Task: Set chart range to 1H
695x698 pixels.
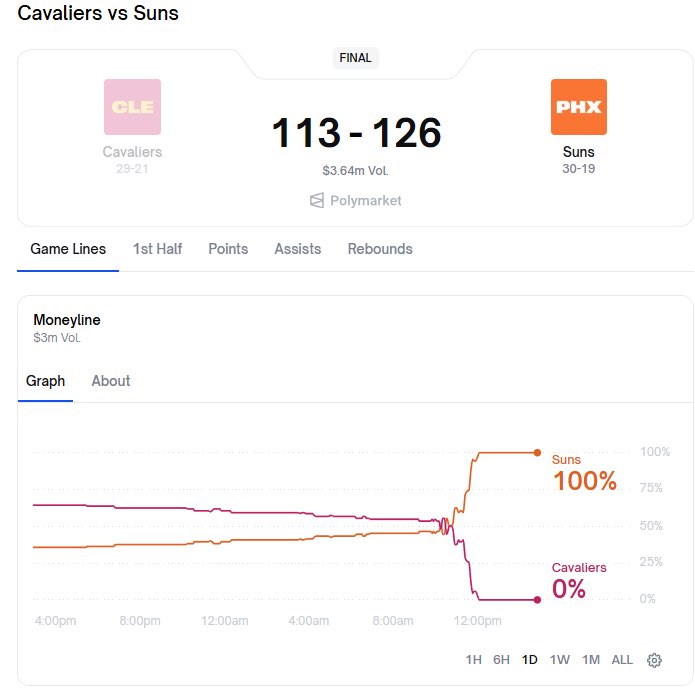Action: coord(474,660)
